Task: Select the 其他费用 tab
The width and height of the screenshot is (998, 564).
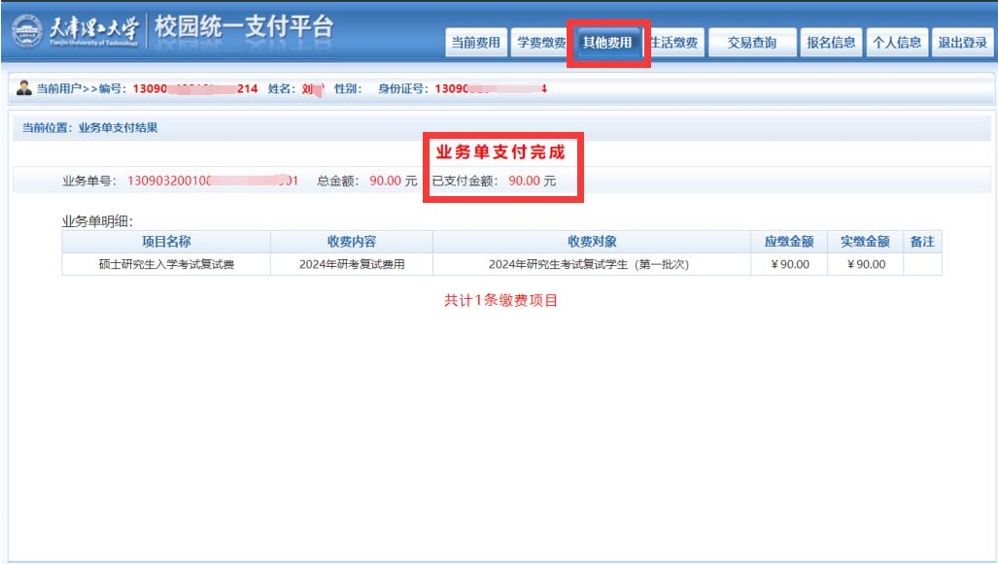Action: point(607,43)
